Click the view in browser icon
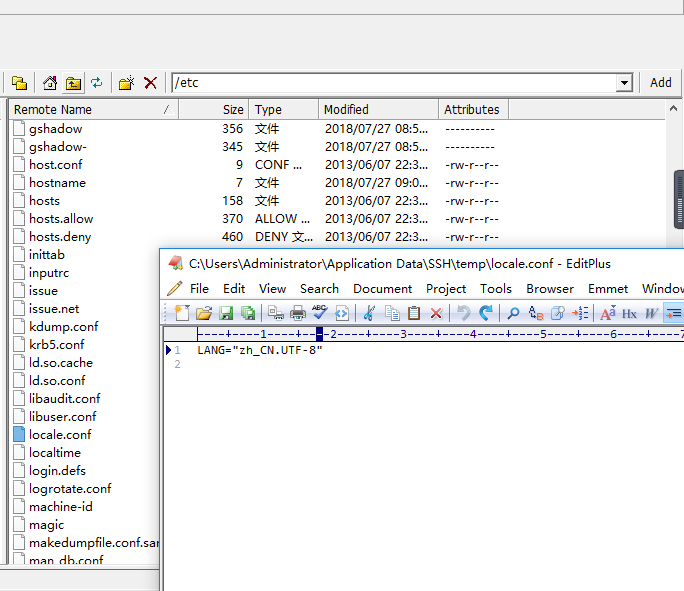The image size is (684, 591). point(342,313)
